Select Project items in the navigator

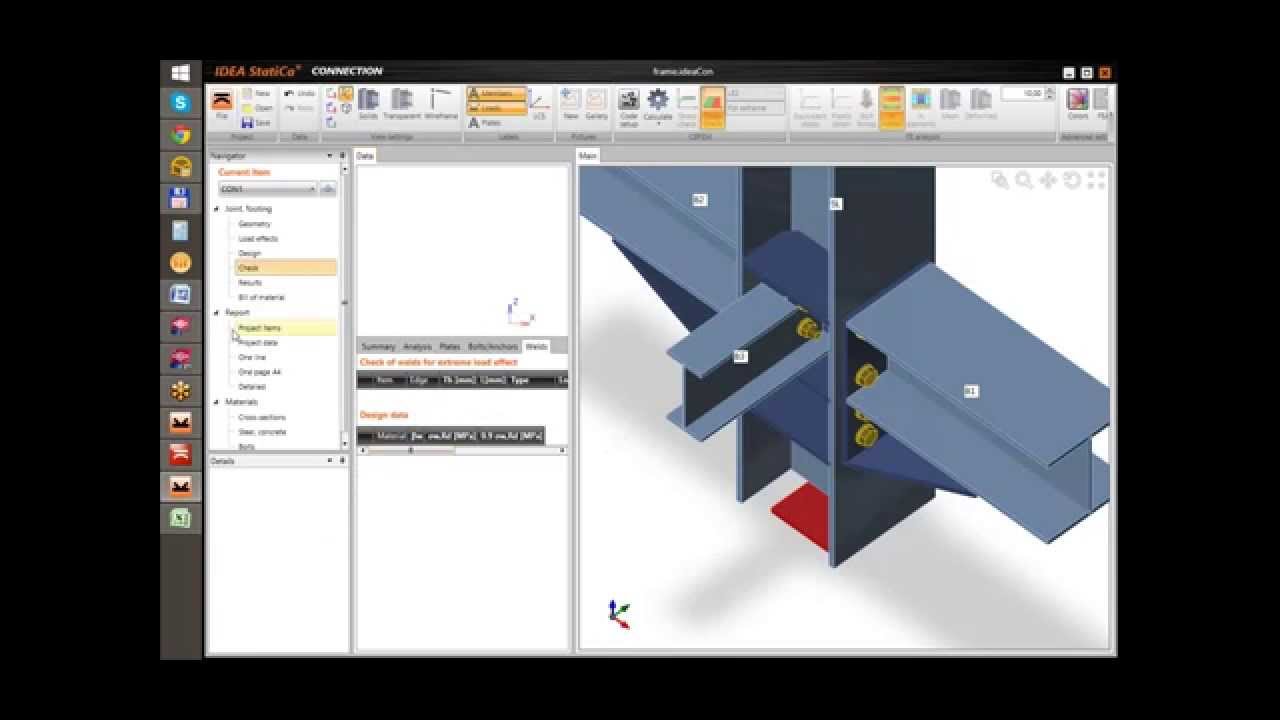tap(286, 328)
